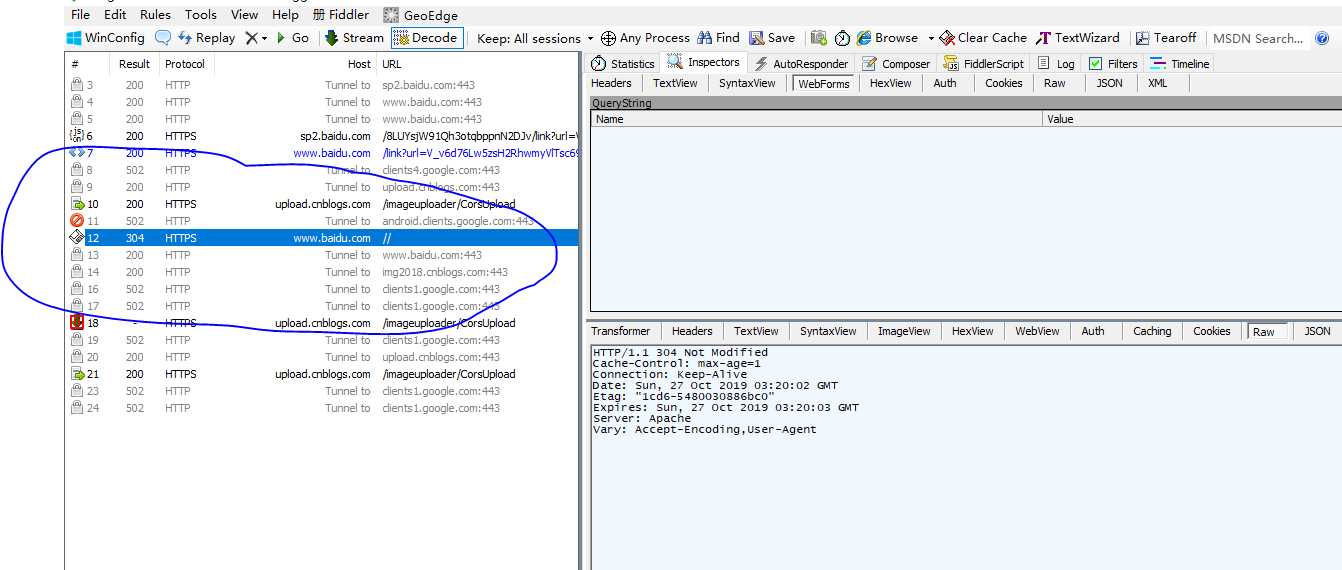Open the Remove sessions X dropdown

pyautogui.click(x=257, y=38)
